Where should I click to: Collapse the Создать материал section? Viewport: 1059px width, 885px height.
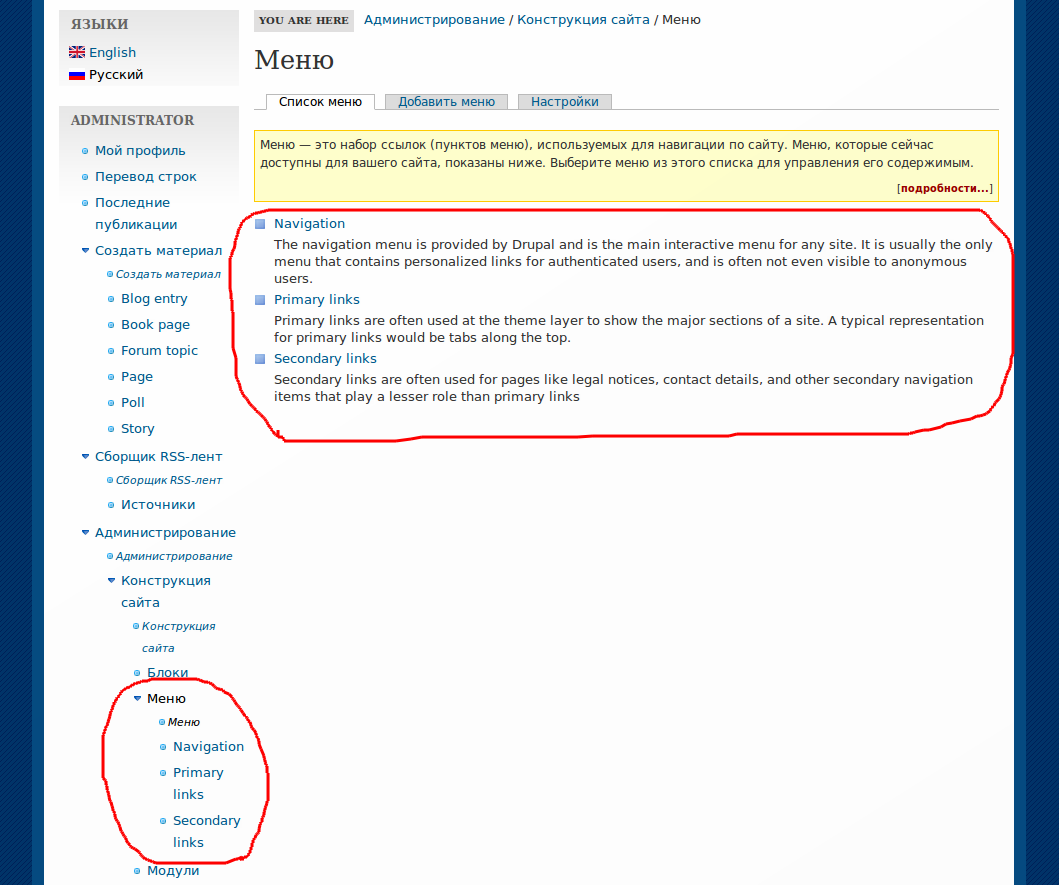85,250
